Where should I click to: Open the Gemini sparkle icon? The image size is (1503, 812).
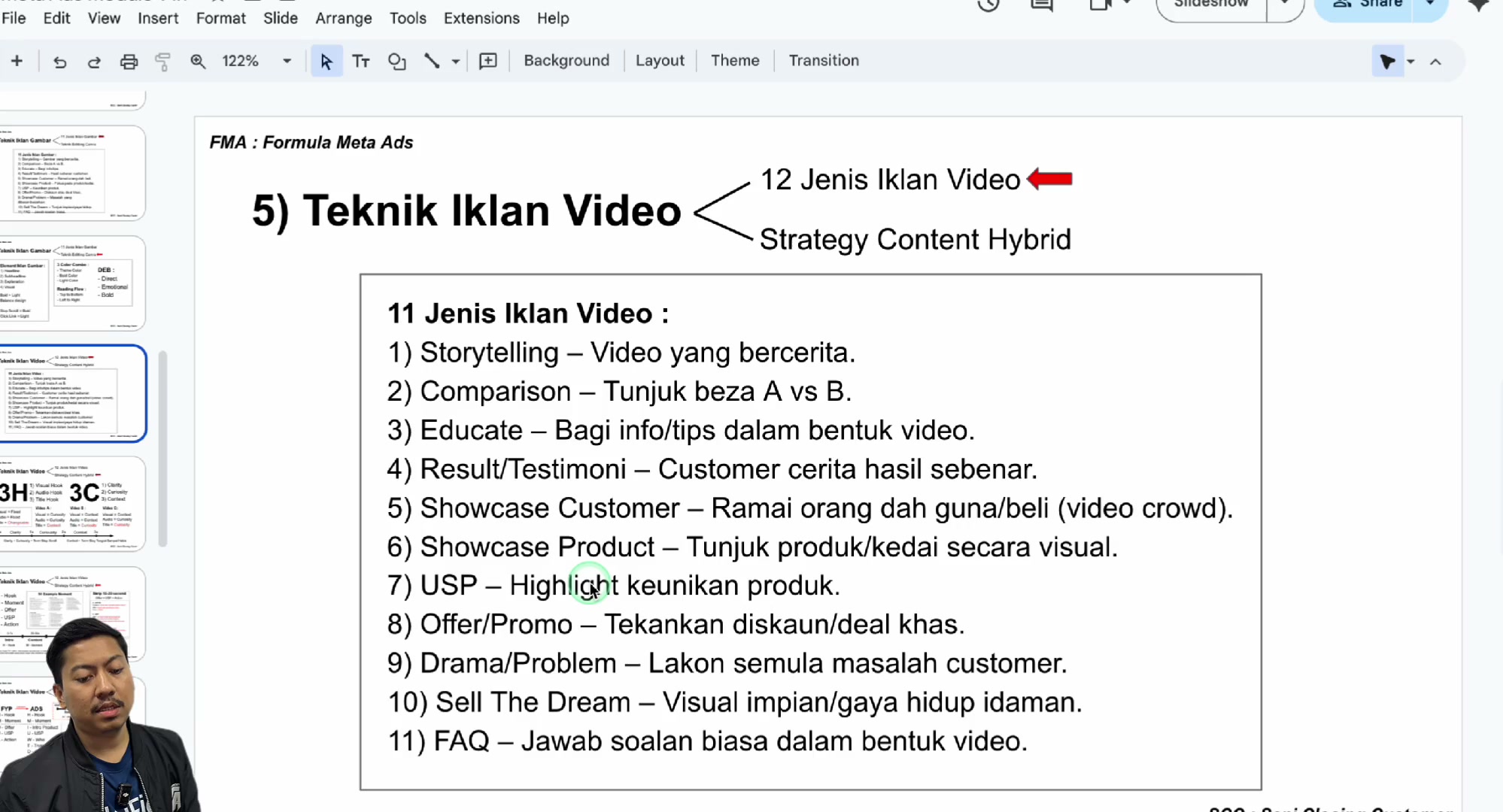[x=1479, y=5]
